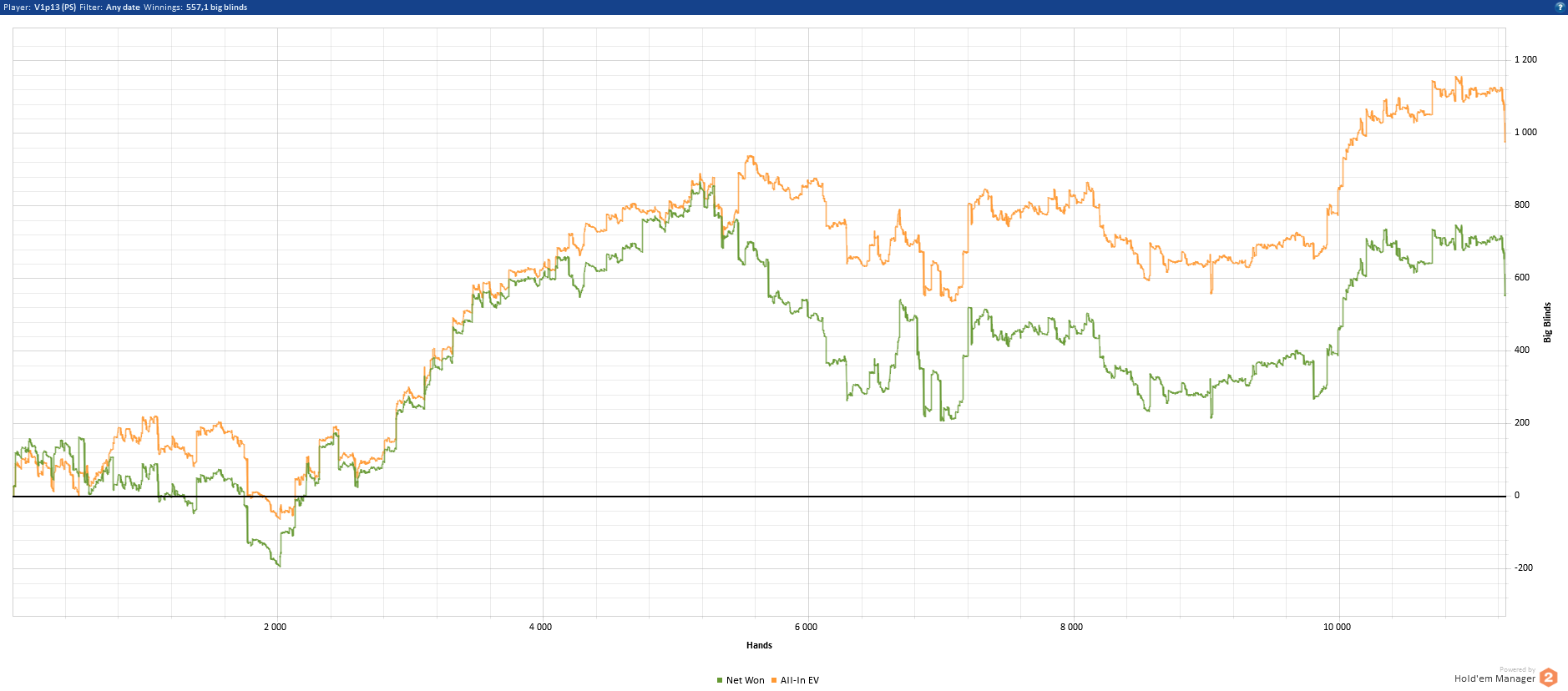Click the green Net Won legend swatch

point(720,680)
